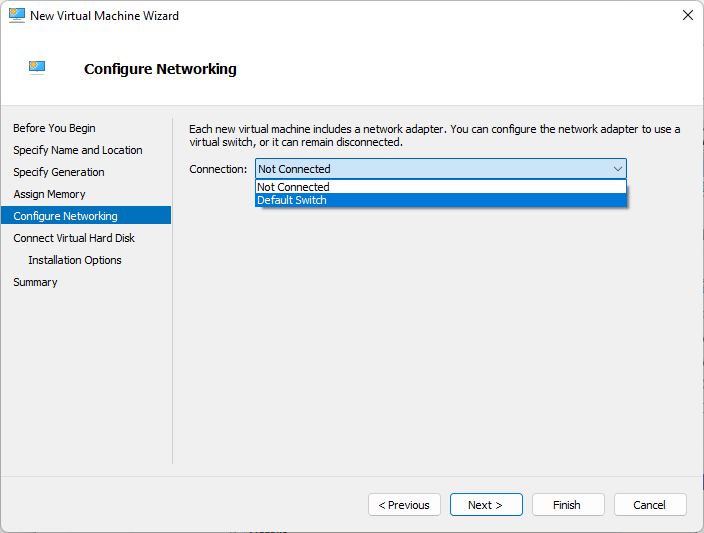Screen dimensions: 704x533
Task: Click the Configure Networking header icon
Action: click(x=37, y=68)
